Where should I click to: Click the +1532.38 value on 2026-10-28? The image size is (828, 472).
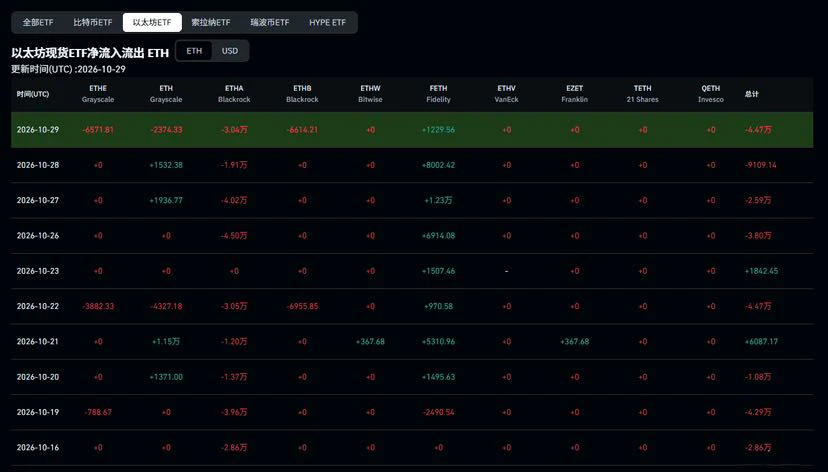(x=166, y=165)
